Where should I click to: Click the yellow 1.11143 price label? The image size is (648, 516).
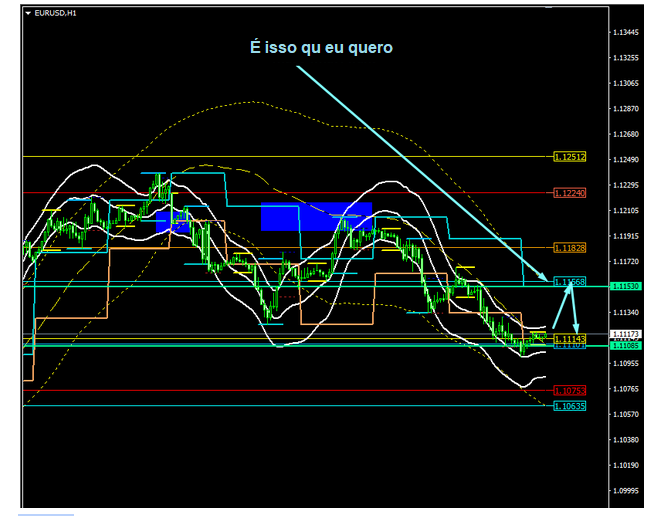click(x=568, y=339)
